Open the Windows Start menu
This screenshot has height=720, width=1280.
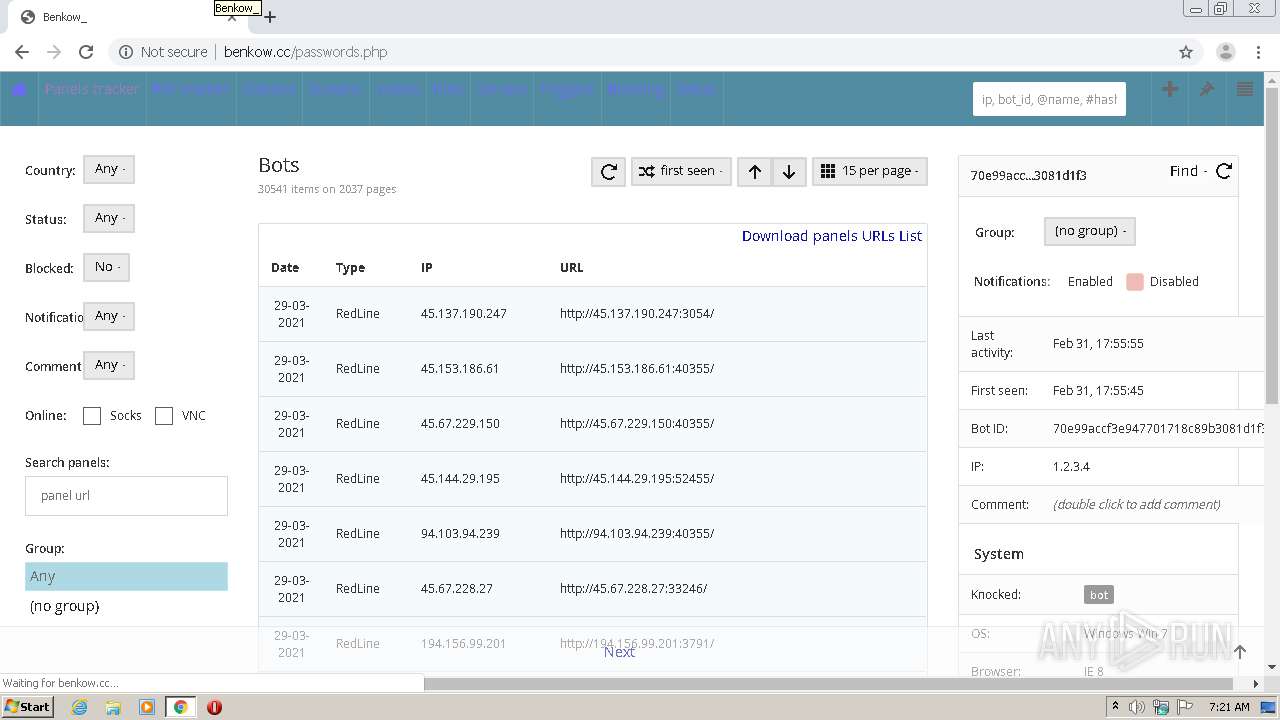pos(27,706)
